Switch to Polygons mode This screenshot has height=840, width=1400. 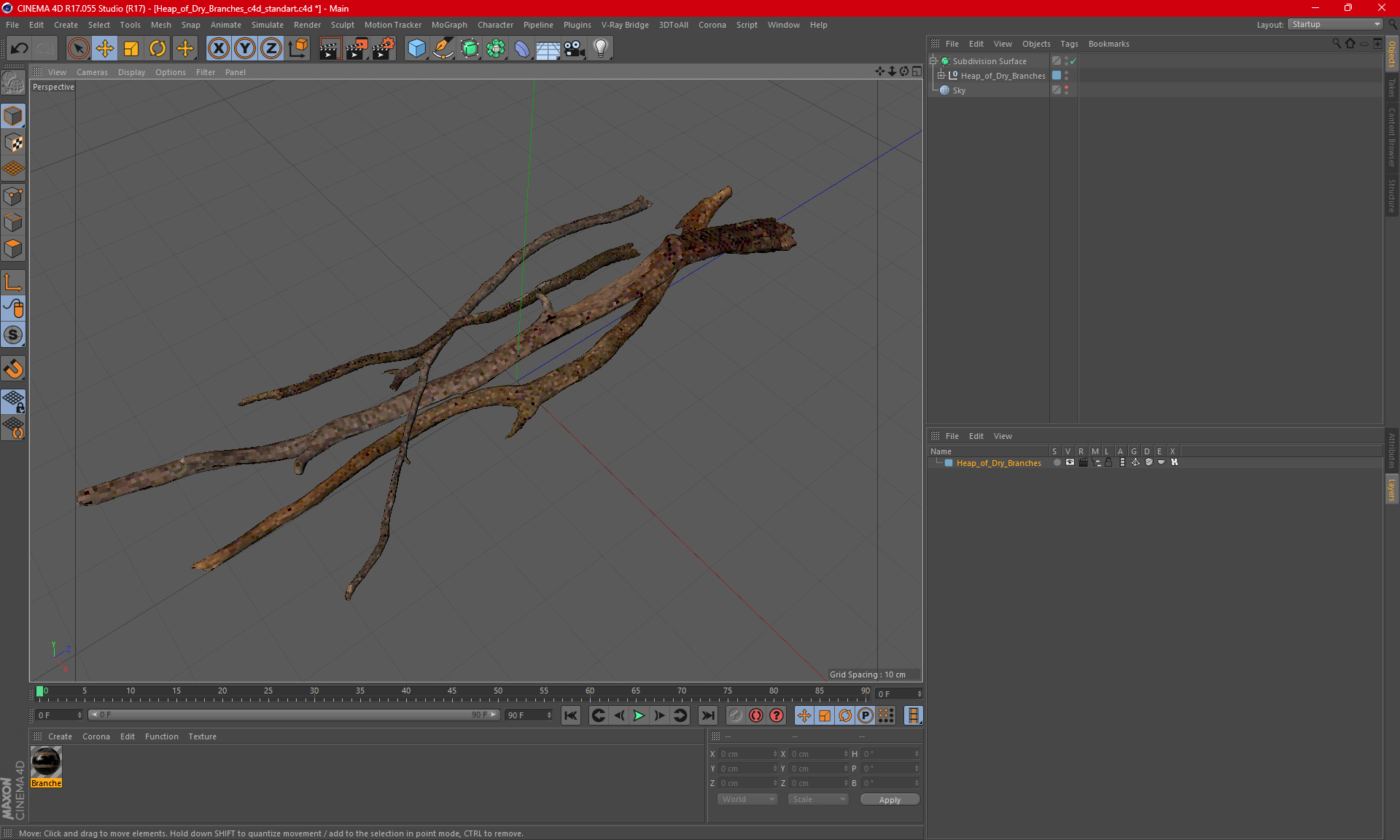[13, 249]
